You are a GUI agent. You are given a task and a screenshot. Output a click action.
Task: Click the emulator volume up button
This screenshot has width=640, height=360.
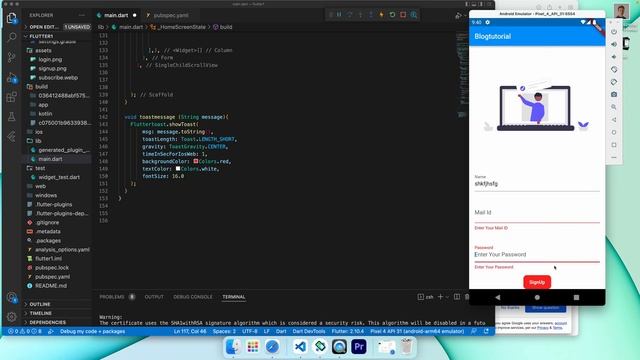tap(614, 44)
